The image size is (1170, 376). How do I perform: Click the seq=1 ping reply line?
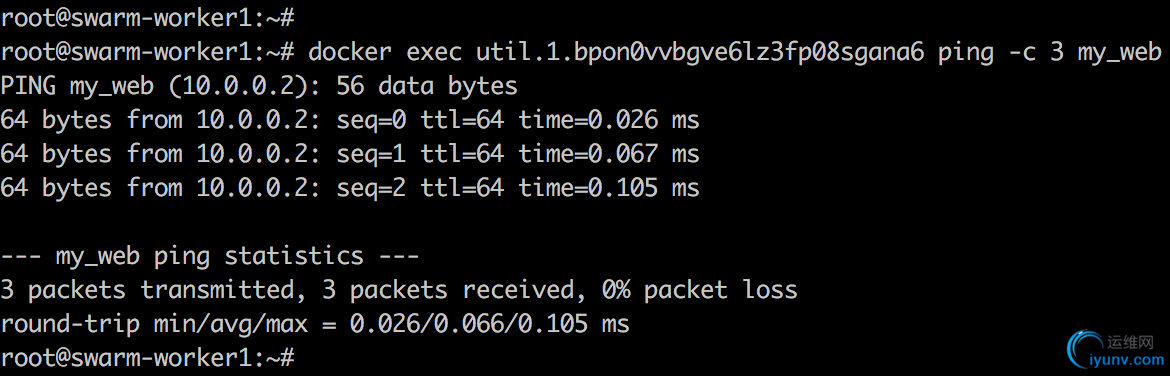[x=350, y=154]
